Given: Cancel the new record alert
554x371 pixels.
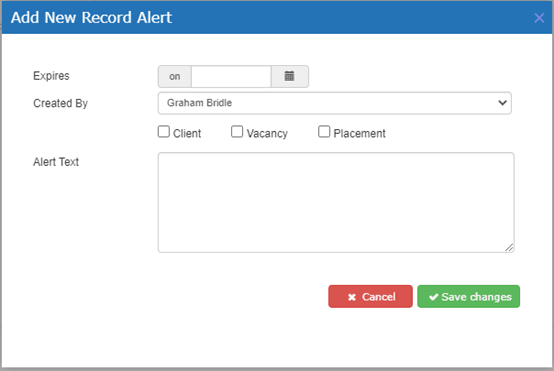Looking at the screenshot, I should (370, 296).
